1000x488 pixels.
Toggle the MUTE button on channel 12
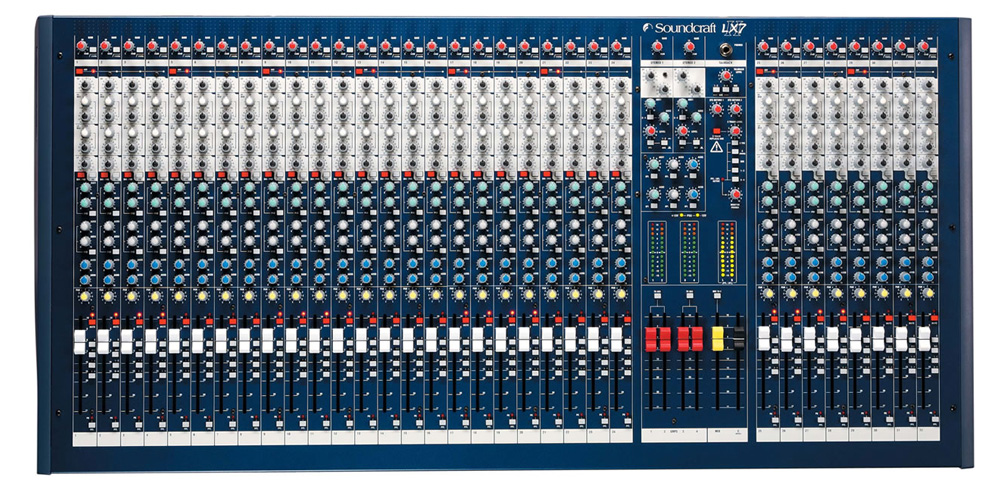coord(349,322)
